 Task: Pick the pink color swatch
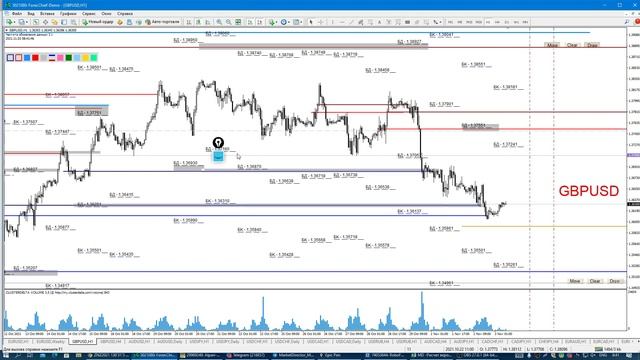(60, 58)
